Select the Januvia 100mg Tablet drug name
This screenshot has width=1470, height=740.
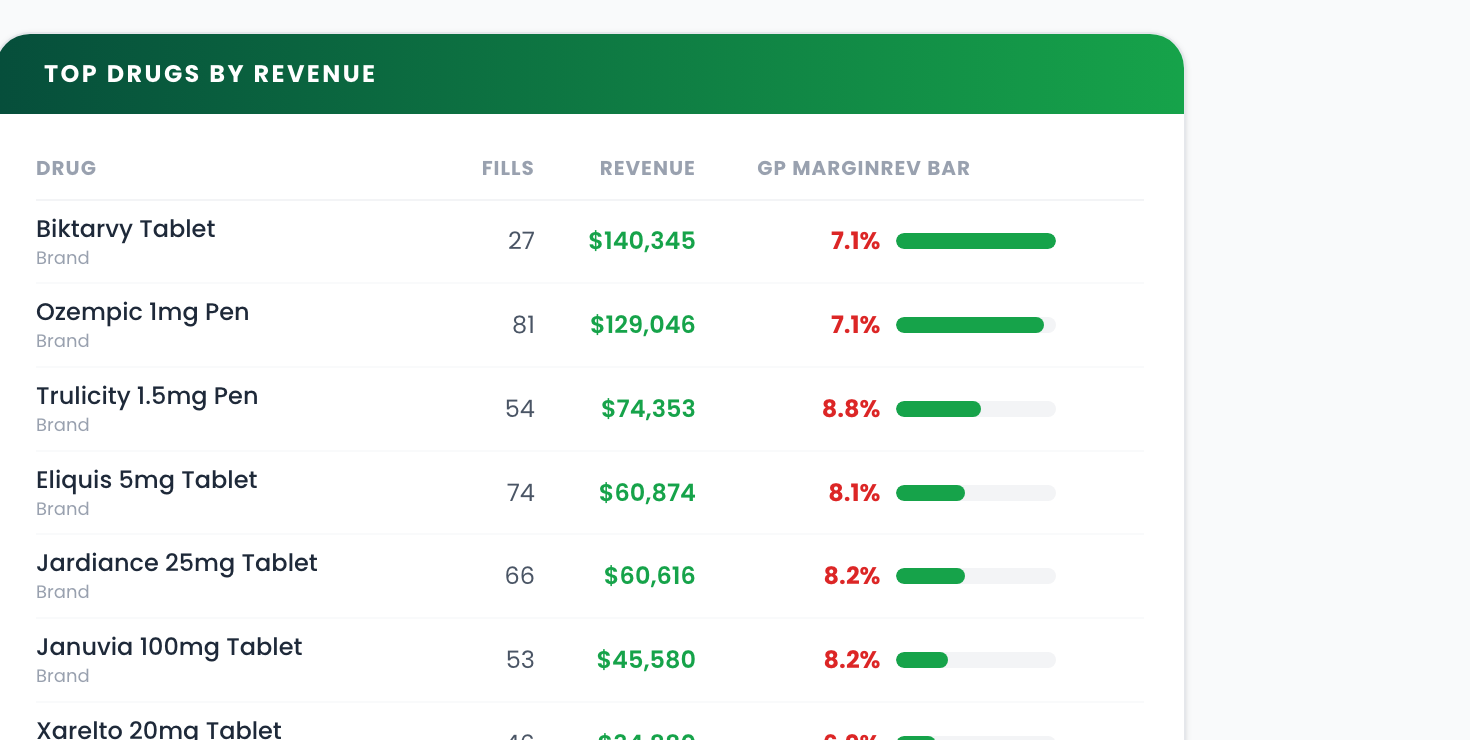169,647
